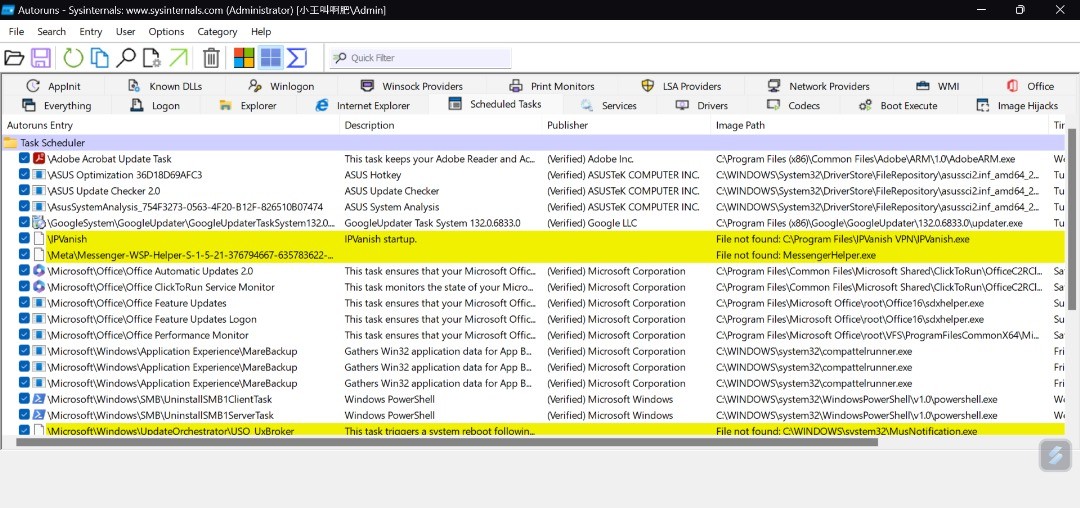Viewport: 1080px width, 508px height.
Task: Uncheck ASUS Optimization 36D18D69AFC3 checkbox
Action: pos(25,175)
